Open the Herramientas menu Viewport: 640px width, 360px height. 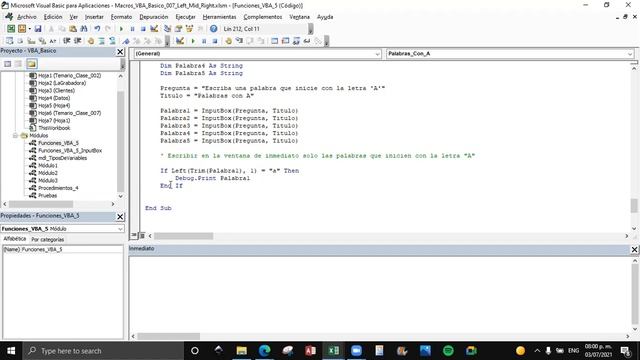coord(219,17)
